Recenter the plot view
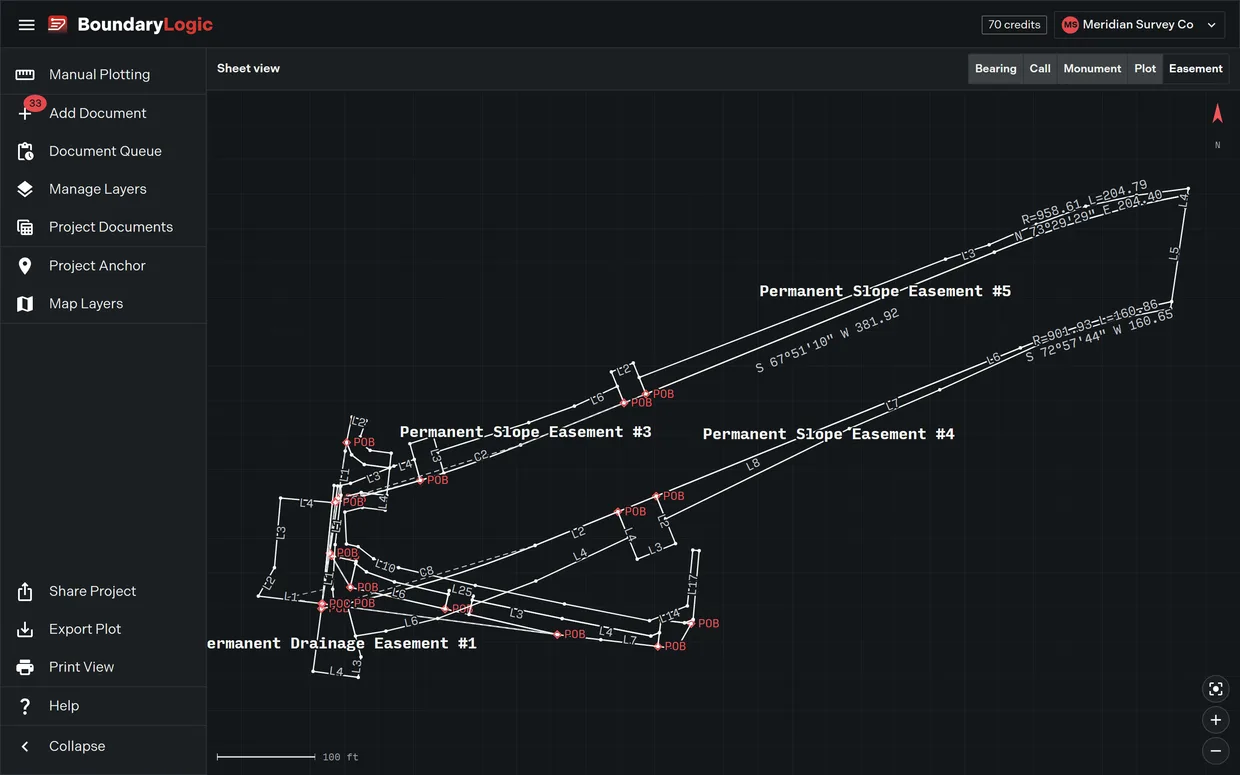 (x=1216, y=689)
